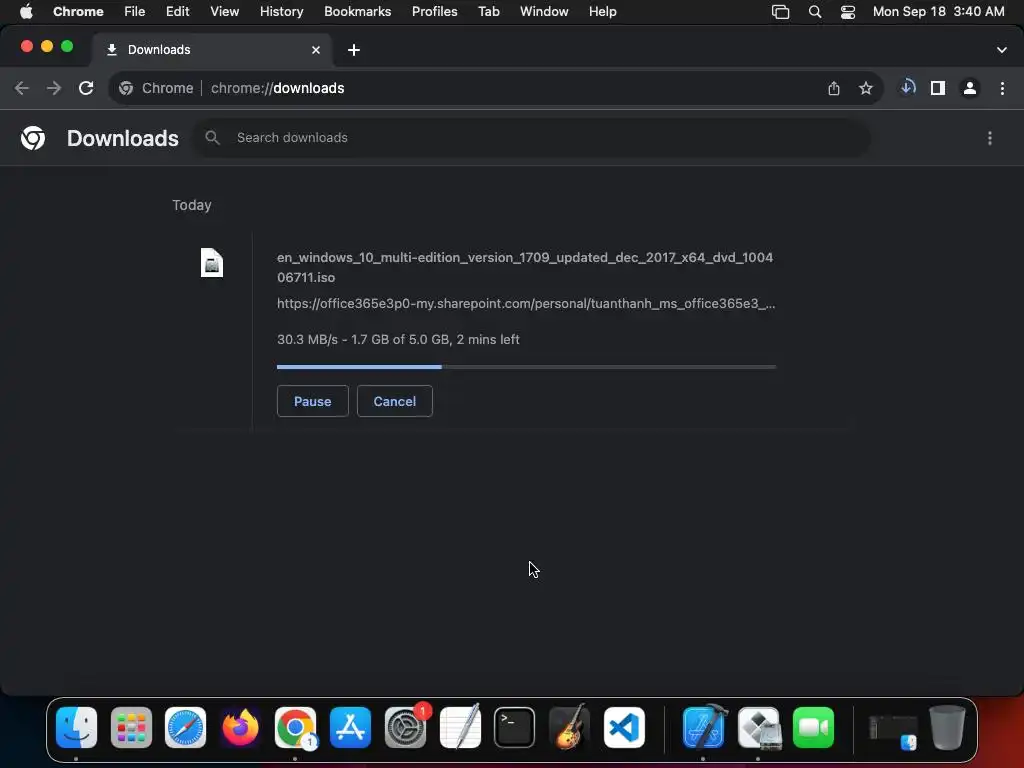Click the download speed and size status text
Screen dimensions: 1024x768
[398, 340]
